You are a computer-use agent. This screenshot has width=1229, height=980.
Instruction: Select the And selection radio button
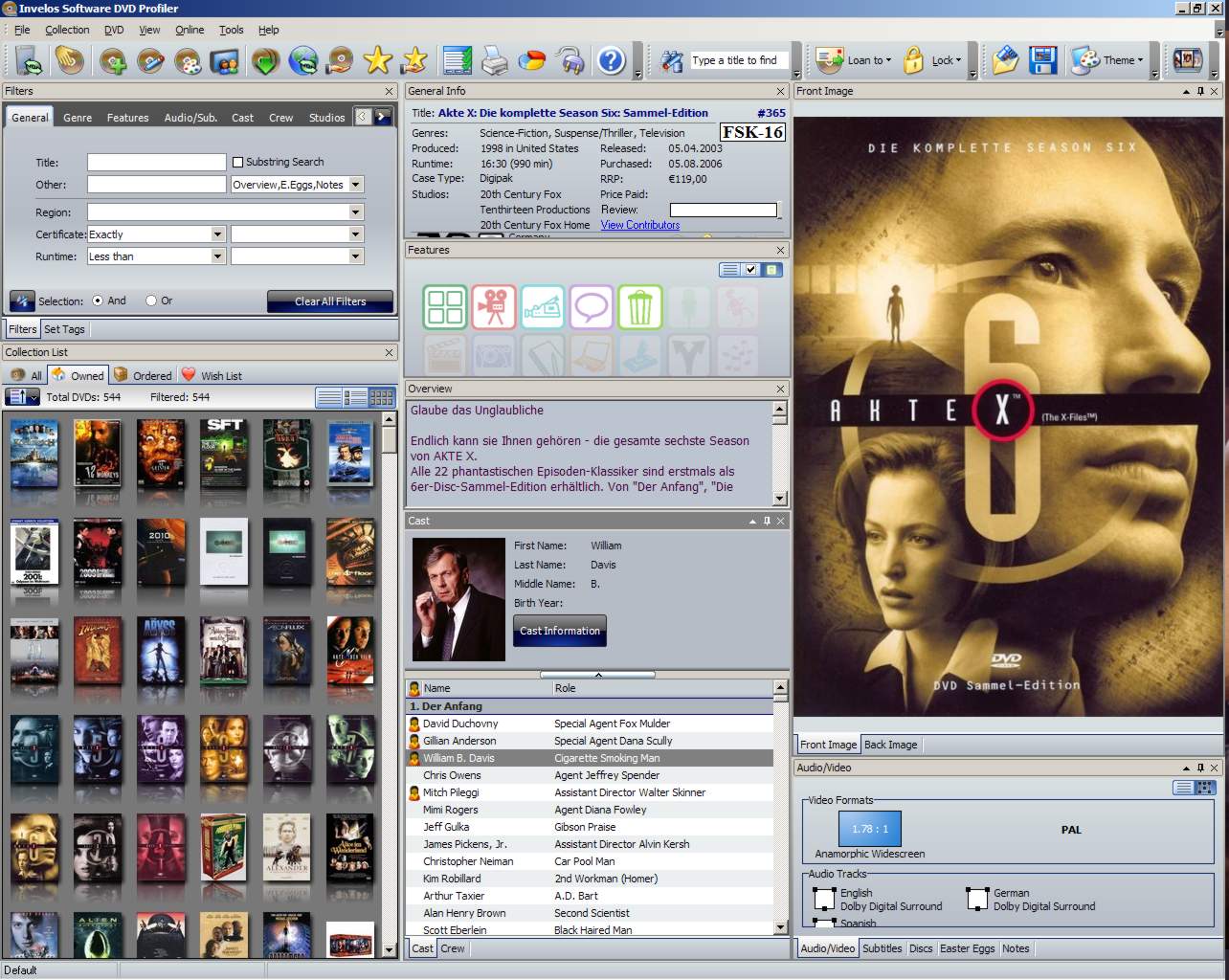98,301
